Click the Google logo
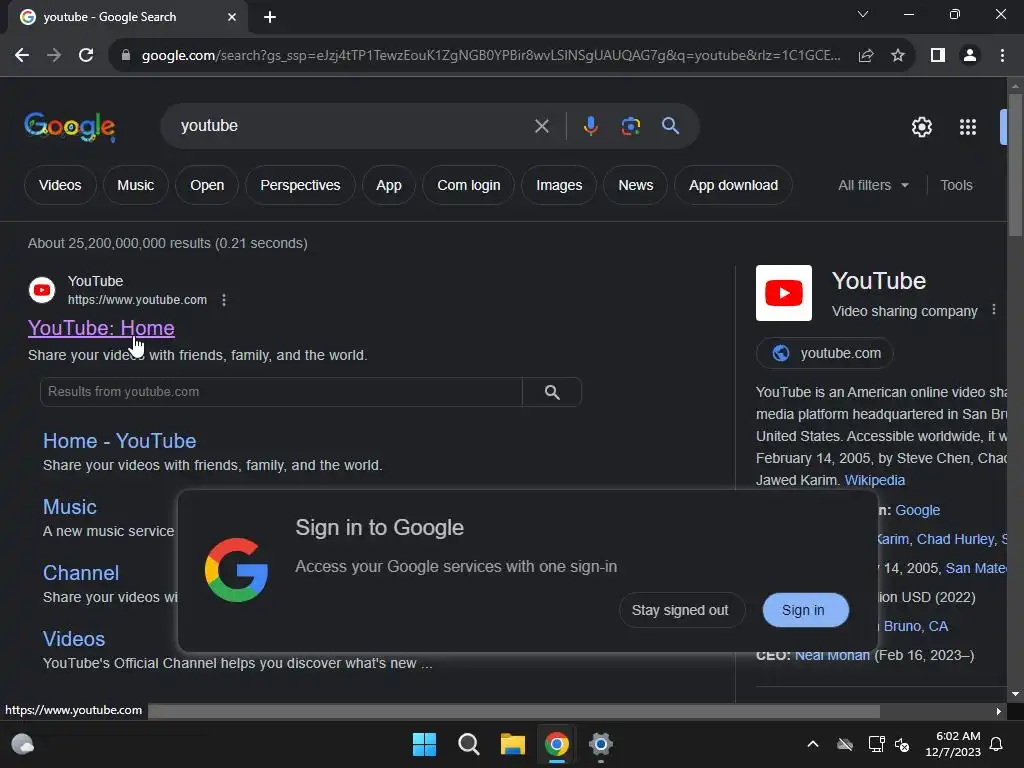Screen dimensions: 1024x768 (70, 127)
